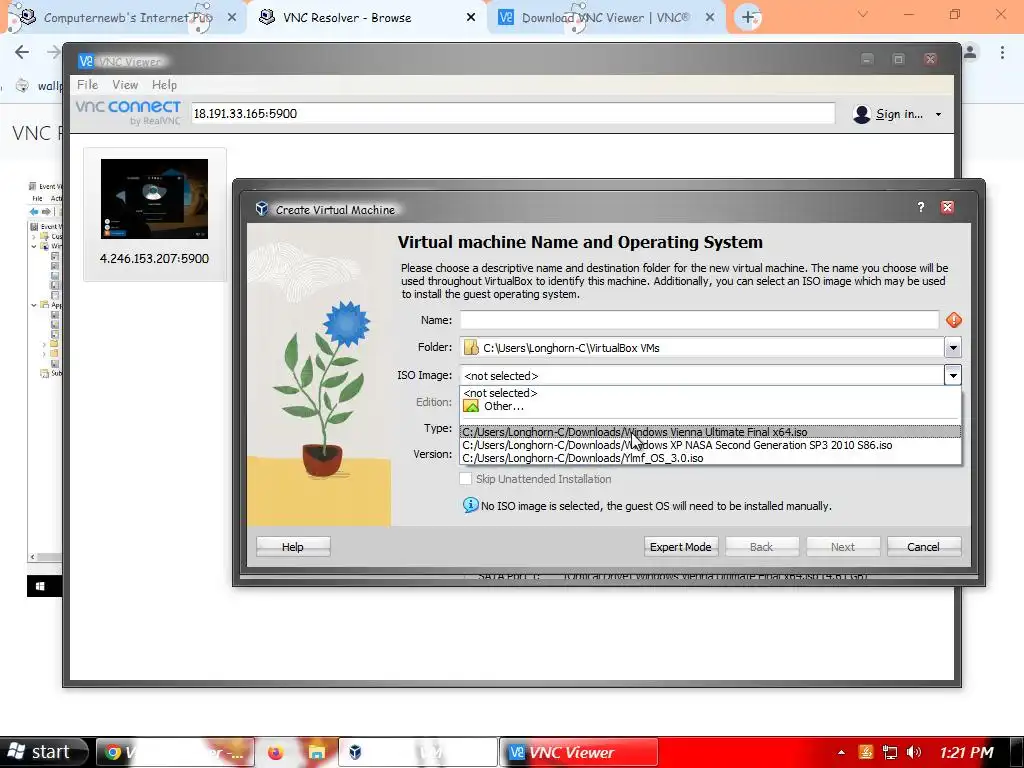This screenshot has width=1024, height=768.
Task: Select Windows Vienna Ultimate Final x64.iso entry
Action: [711, 432]
